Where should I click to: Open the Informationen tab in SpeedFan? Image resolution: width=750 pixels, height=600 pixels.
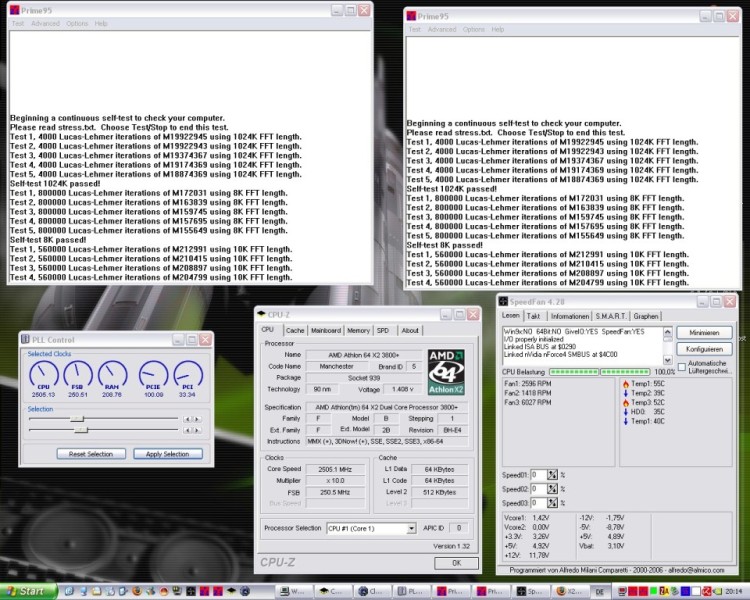click(x=569, y=316)
